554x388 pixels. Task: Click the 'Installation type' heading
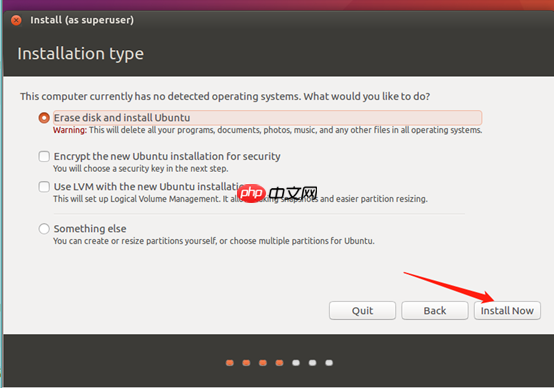(x=81, y=54)
